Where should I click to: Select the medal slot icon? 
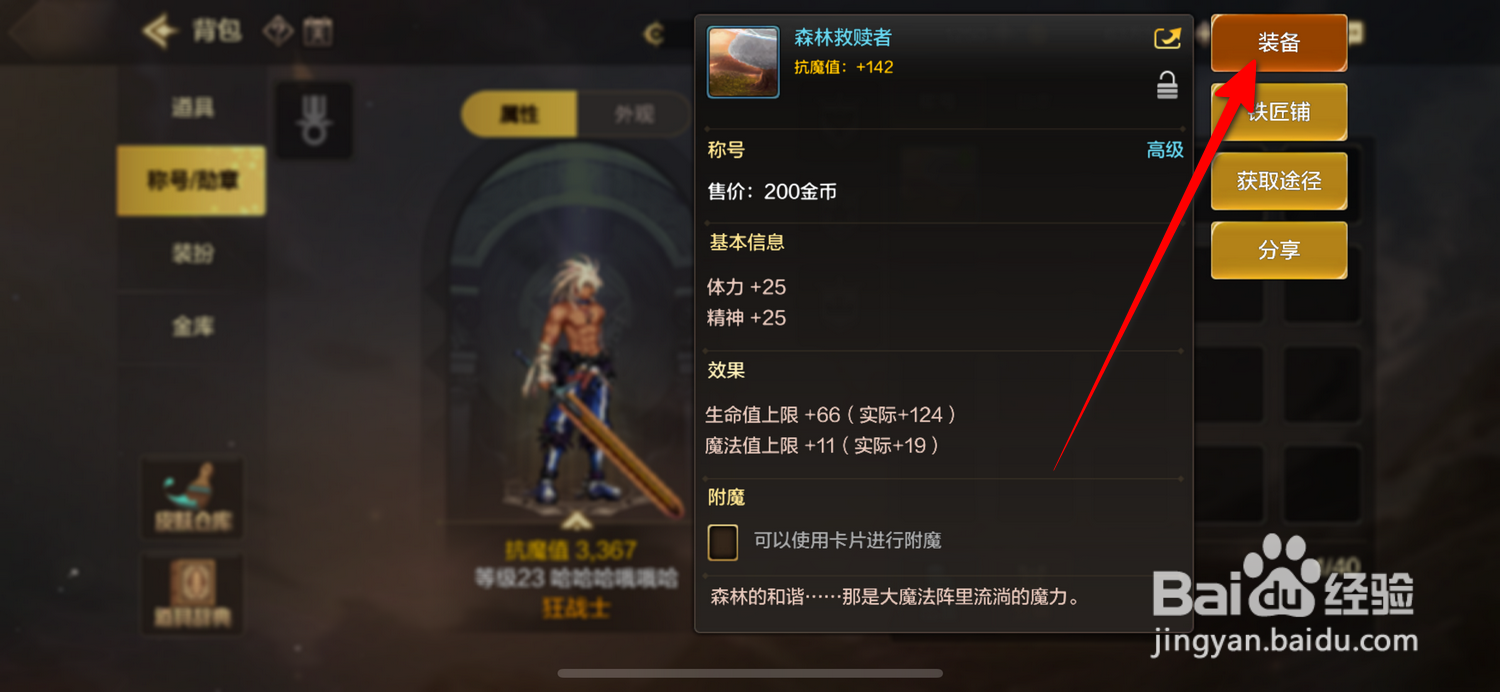[314, 120]
